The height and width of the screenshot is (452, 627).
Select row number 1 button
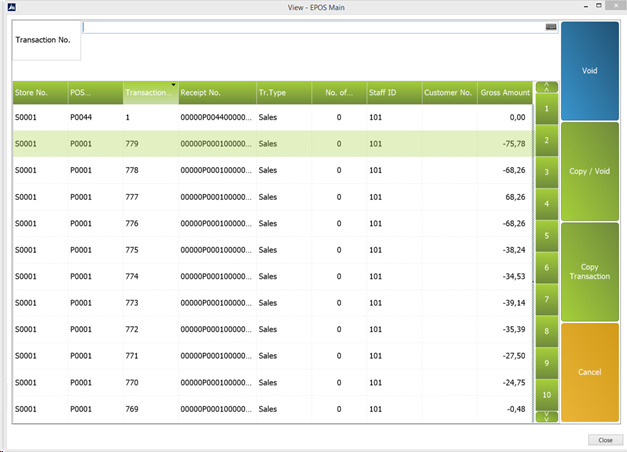[547, 108]
